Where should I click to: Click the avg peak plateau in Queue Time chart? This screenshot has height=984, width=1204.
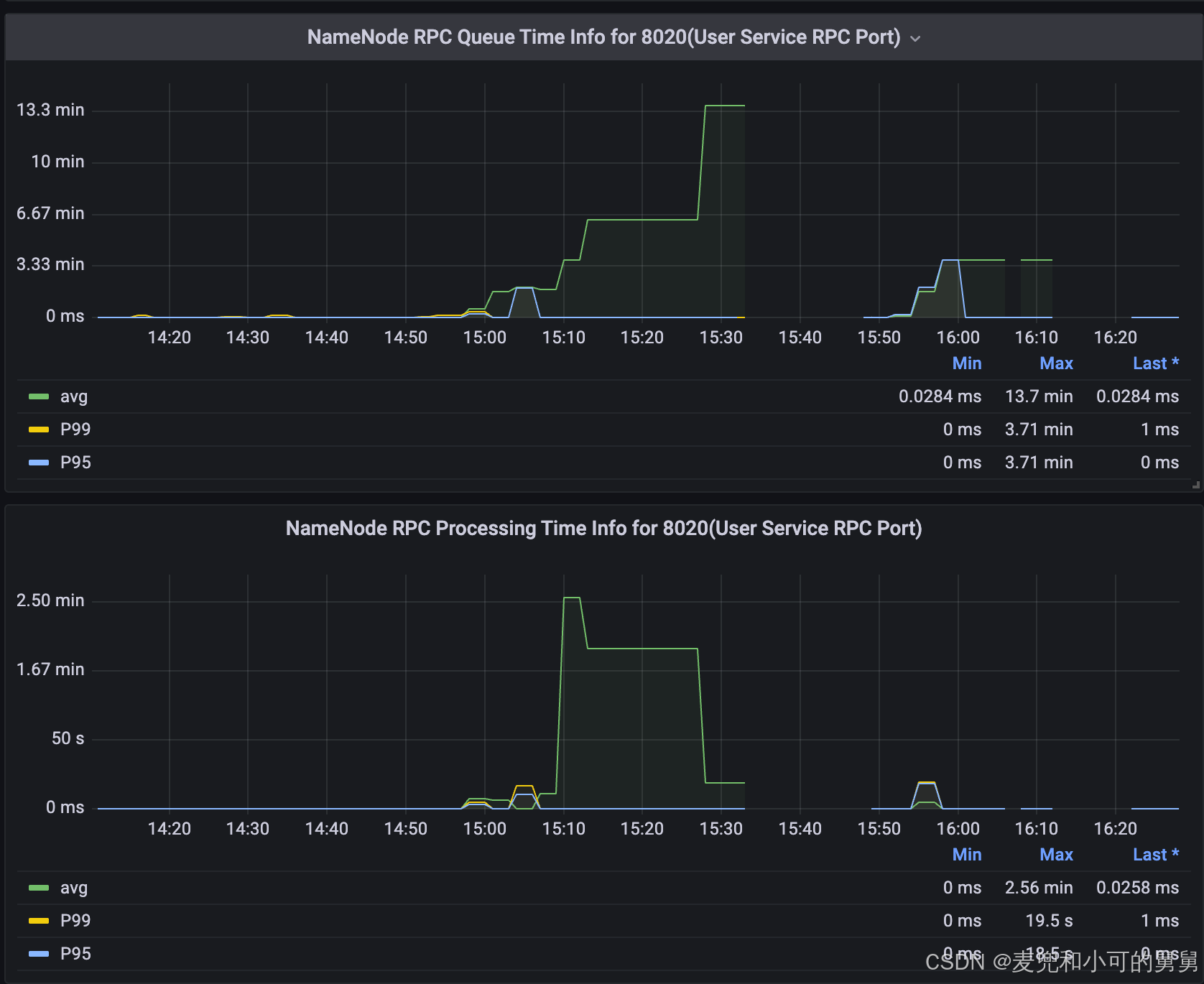click(725, 106)
